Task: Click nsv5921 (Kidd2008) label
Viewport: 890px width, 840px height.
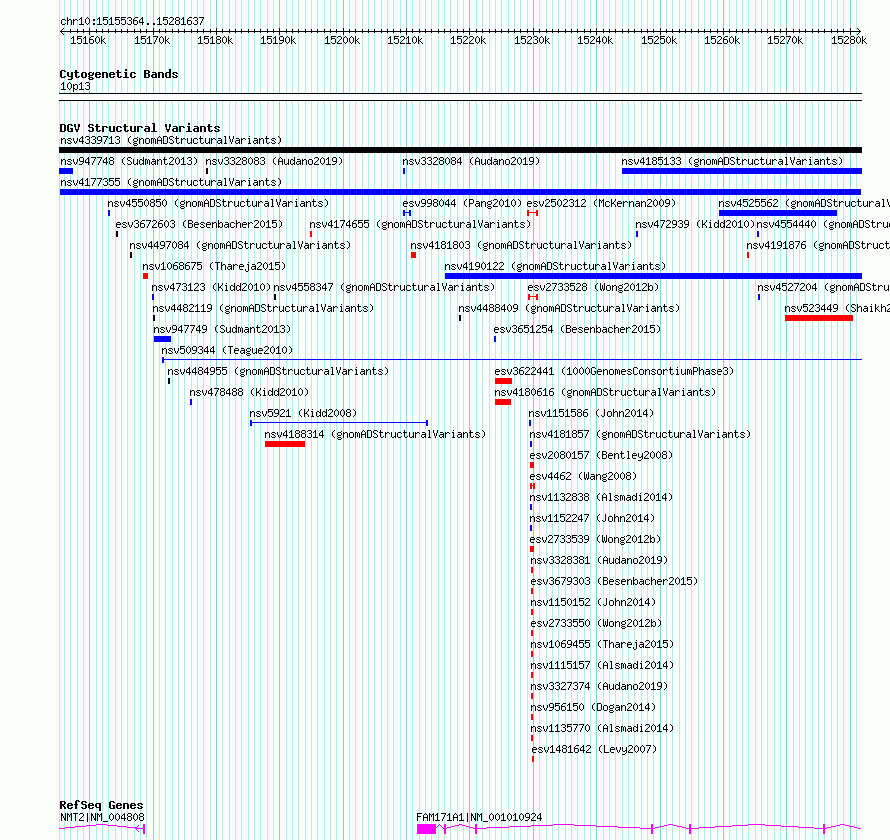Action: 303,413
